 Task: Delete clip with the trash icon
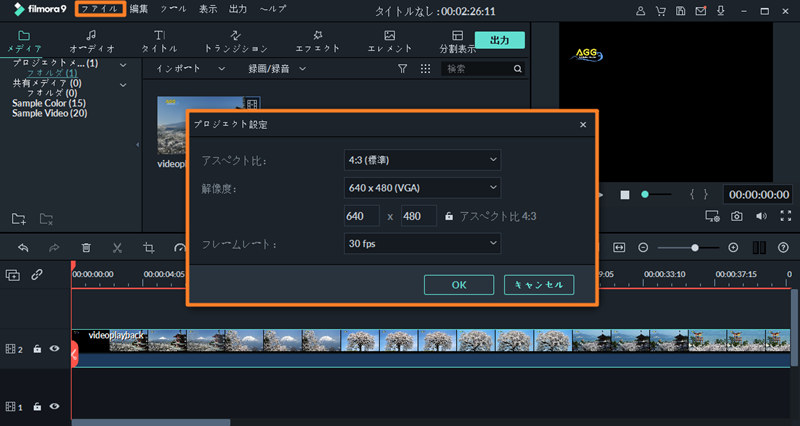click(86, 248)
